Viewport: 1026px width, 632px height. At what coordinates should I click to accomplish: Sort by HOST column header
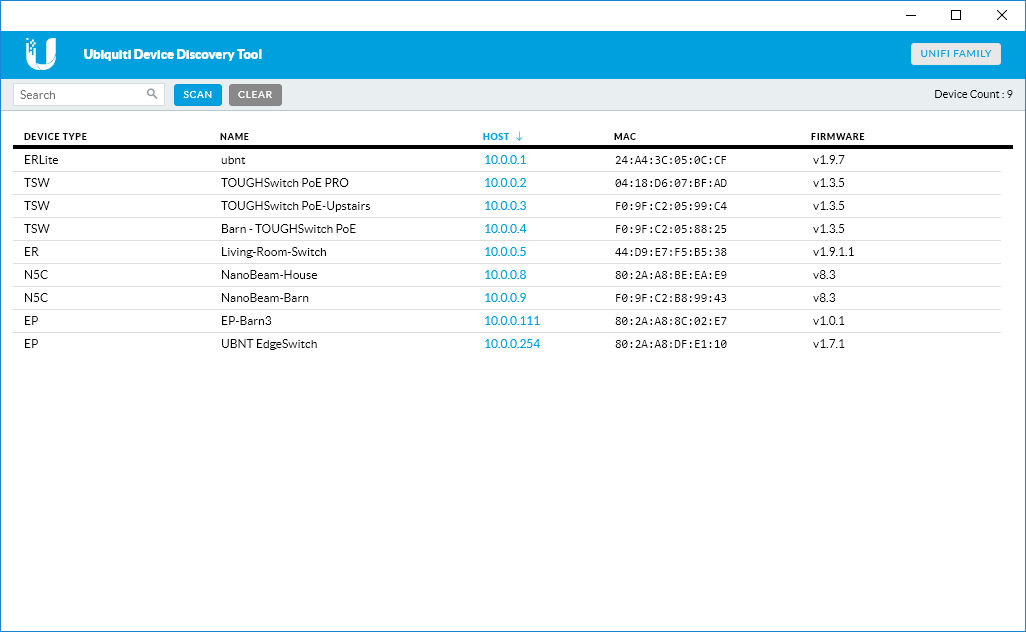pyautogui.click(x=496, y=137)
